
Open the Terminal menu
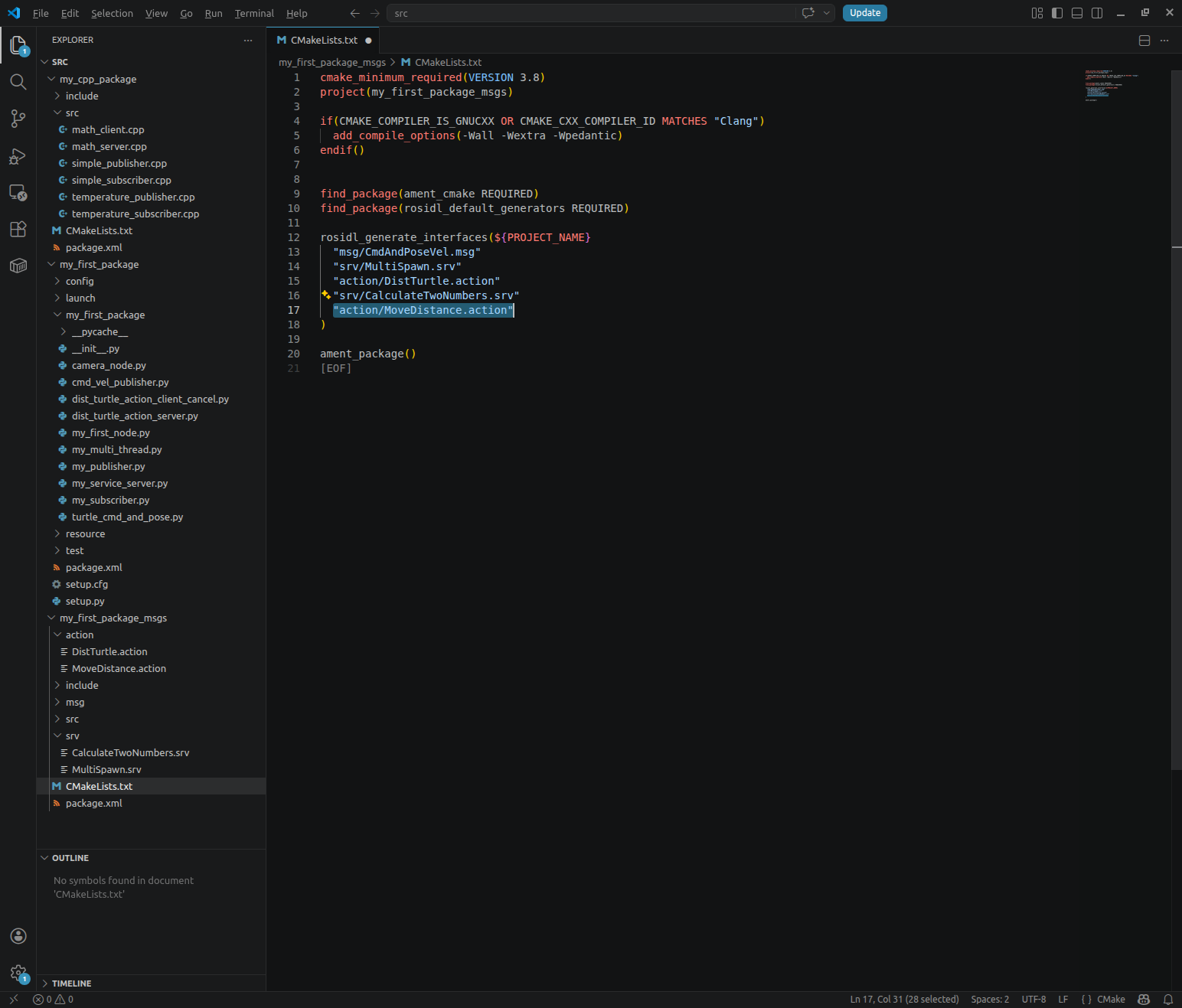coord(254,13)
